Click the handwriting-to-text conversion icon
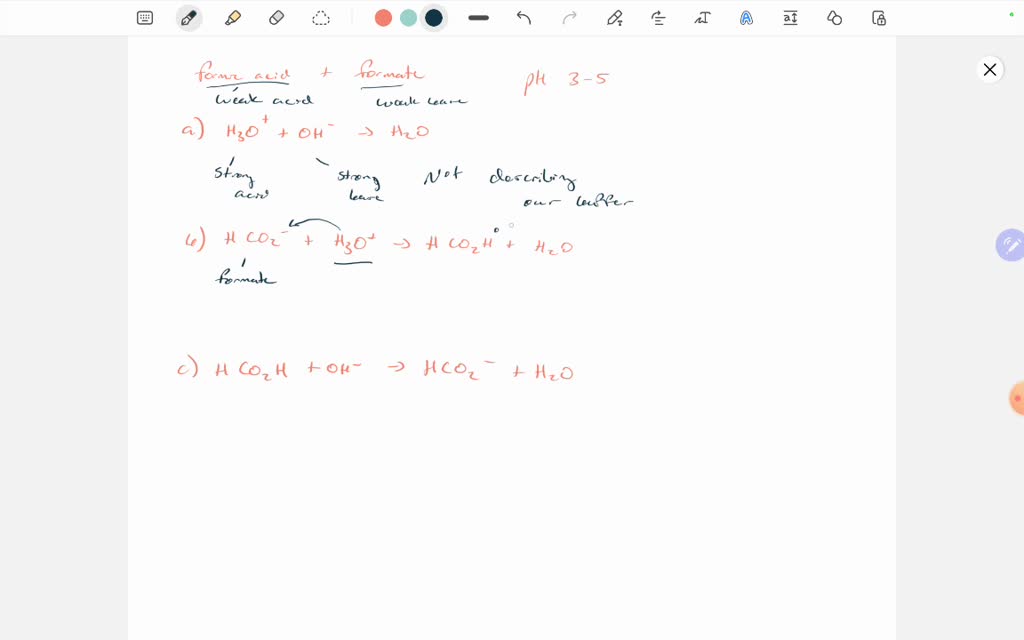The width and height of the screenshot is (1024, 640). click(702, 17)
